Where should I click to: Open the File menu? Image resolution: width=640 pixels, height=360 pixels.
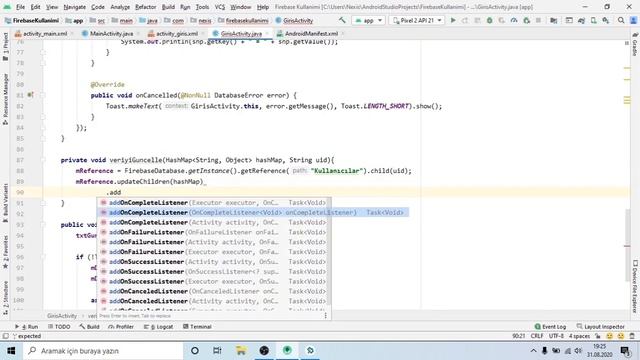[x=20, y=7]
